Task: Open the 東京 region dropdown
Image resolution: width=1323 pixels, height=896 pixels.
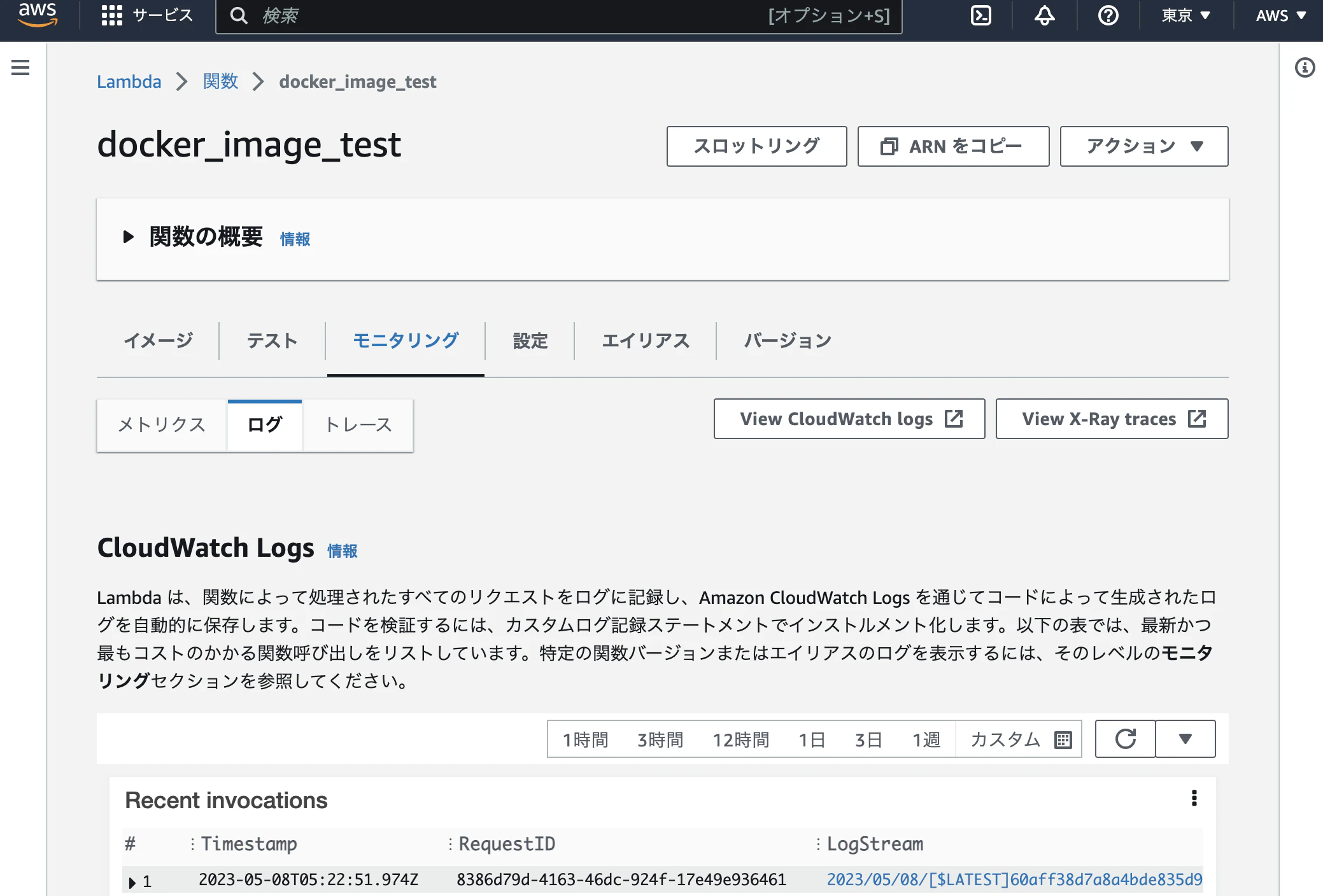Action: 1186,15
